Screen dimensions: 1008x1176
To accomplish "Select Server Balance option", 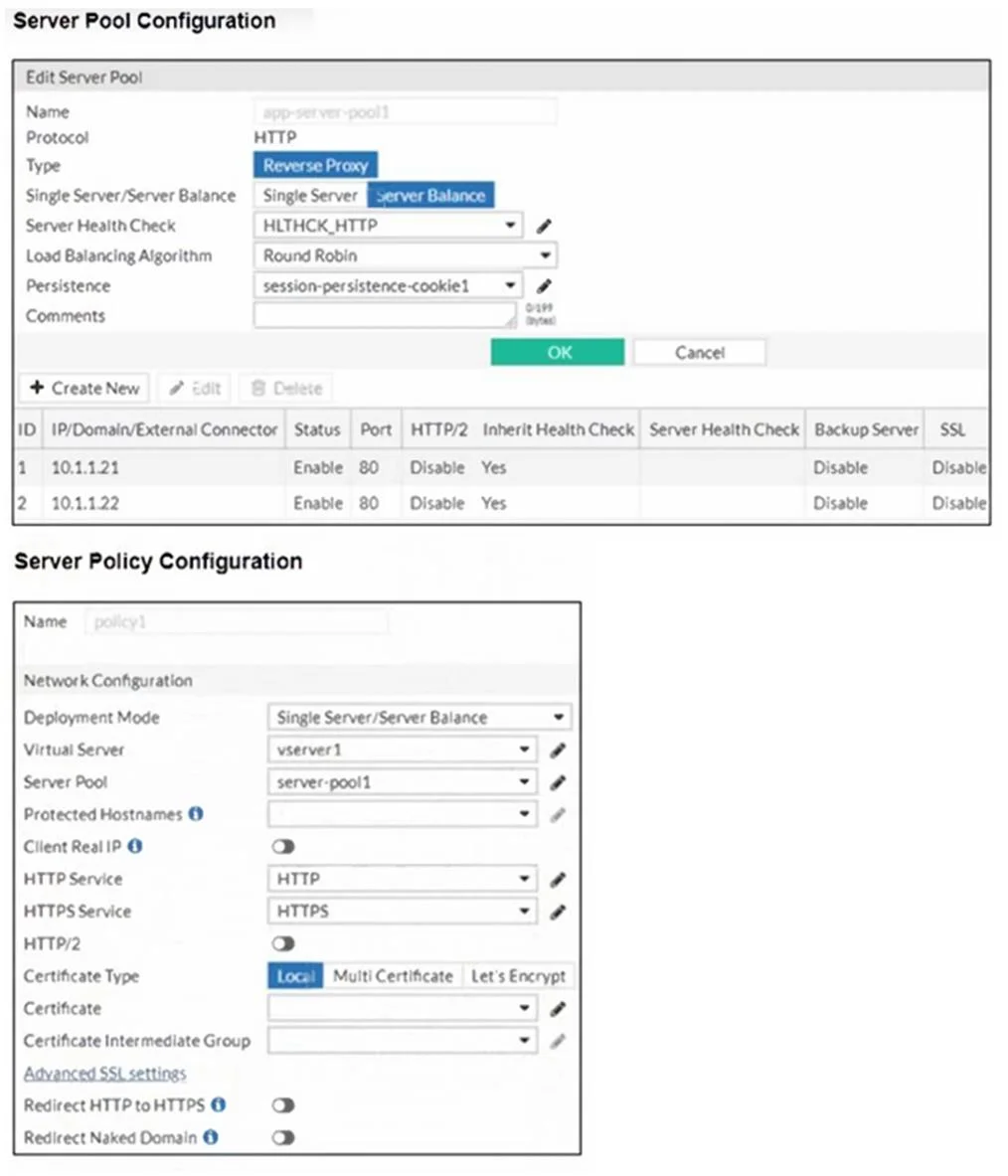I will click(430, 196).
